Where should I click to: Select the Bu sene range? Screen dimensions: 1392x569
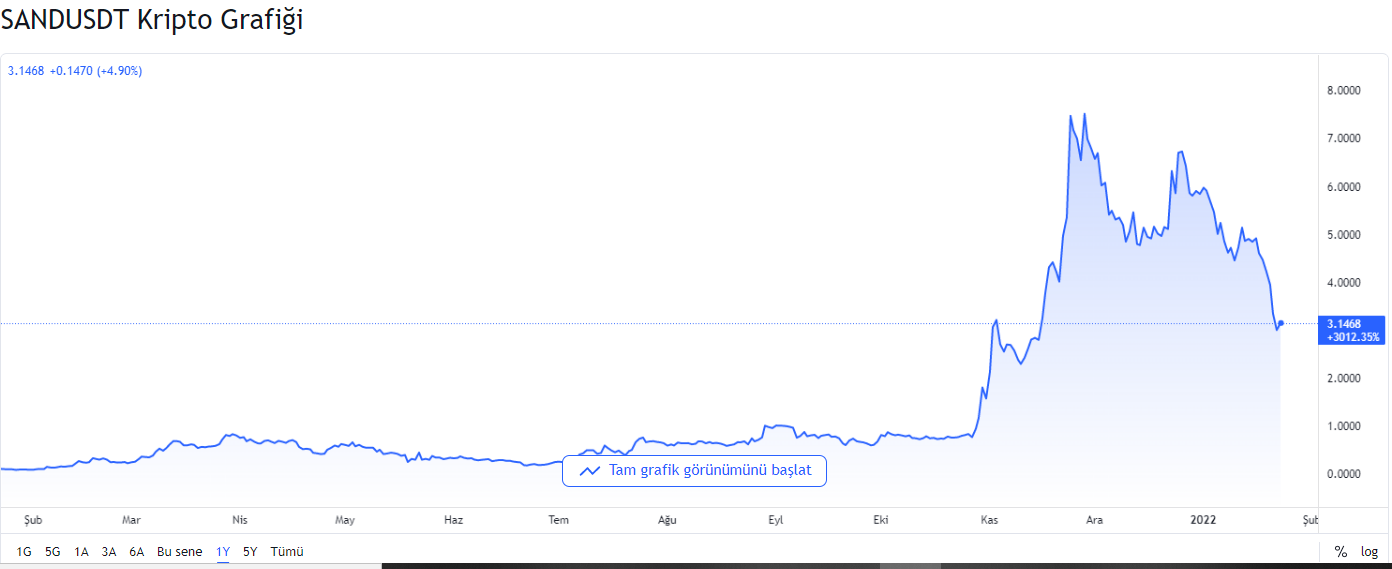179,551
